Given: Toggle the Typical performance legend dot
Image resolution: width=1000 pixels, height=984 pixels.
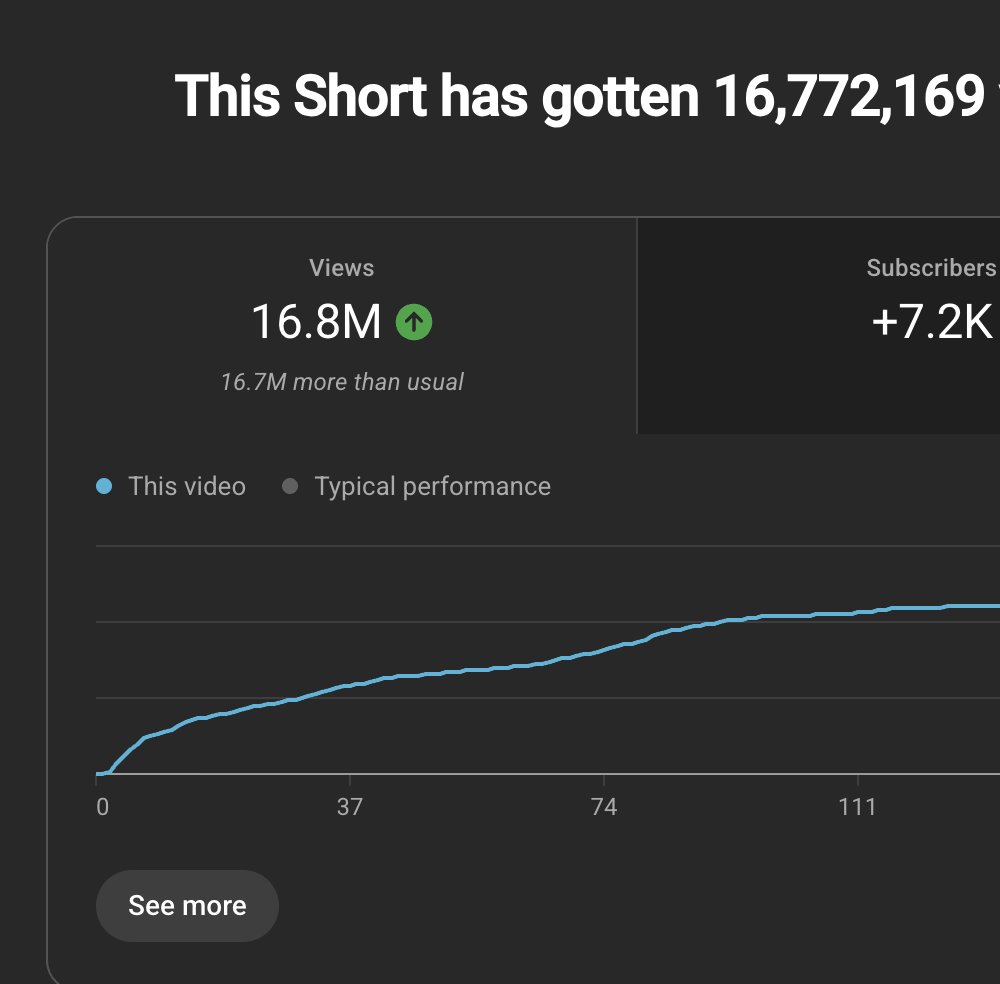Looking at the screenshot, I should tap(290, 486).
